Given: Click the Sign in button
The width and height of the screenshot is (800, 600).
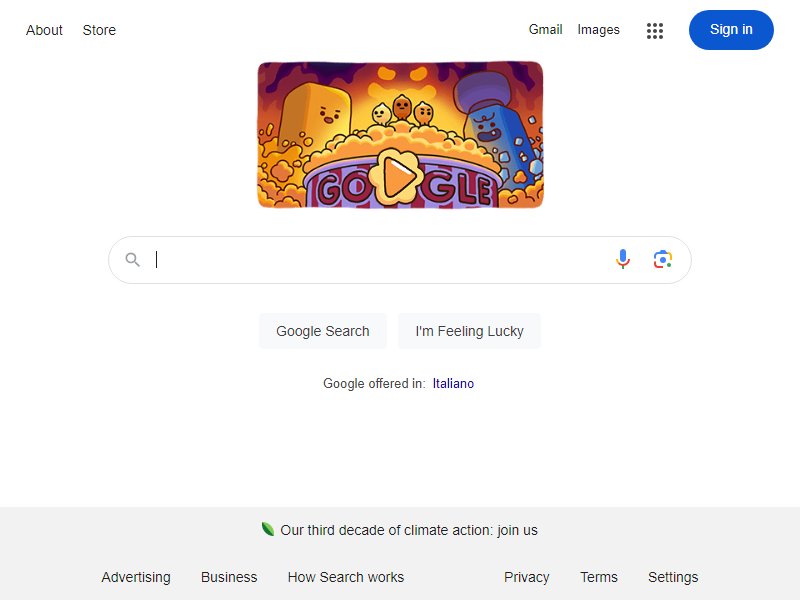Looking at the screenshot, I should (x=731, y=30).
